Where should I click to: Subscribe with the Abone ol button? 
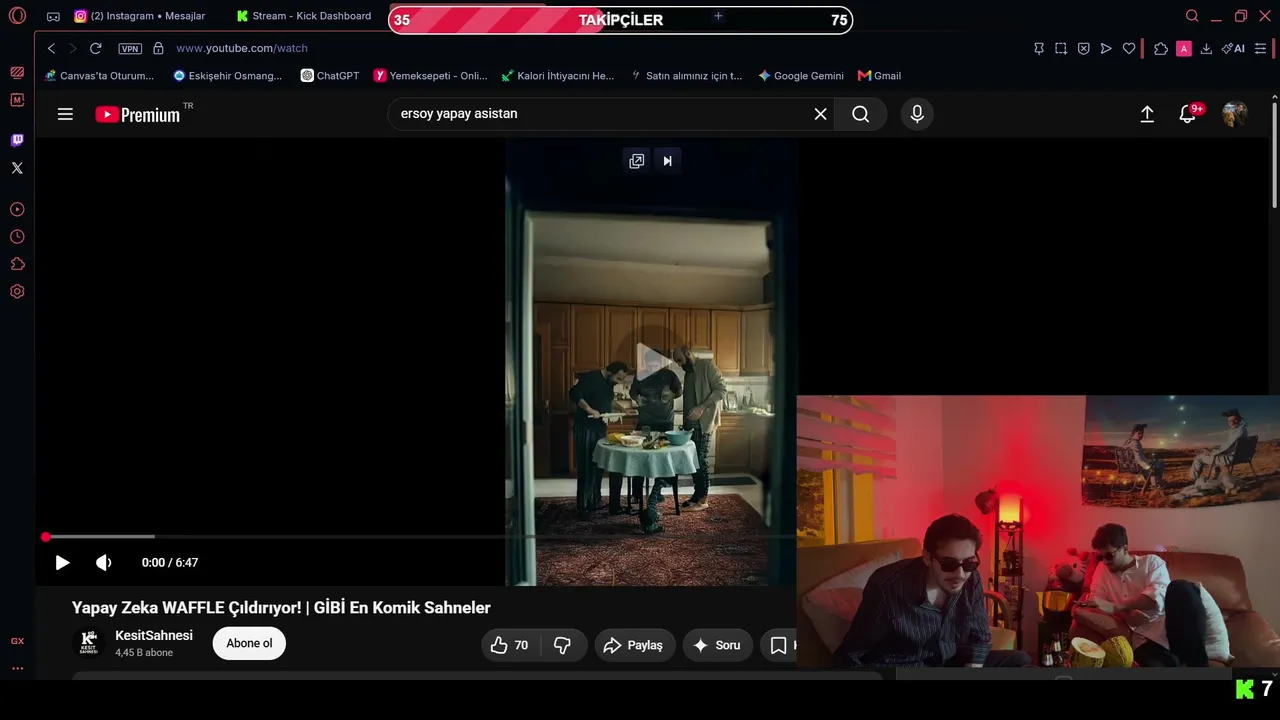[249, 644]
